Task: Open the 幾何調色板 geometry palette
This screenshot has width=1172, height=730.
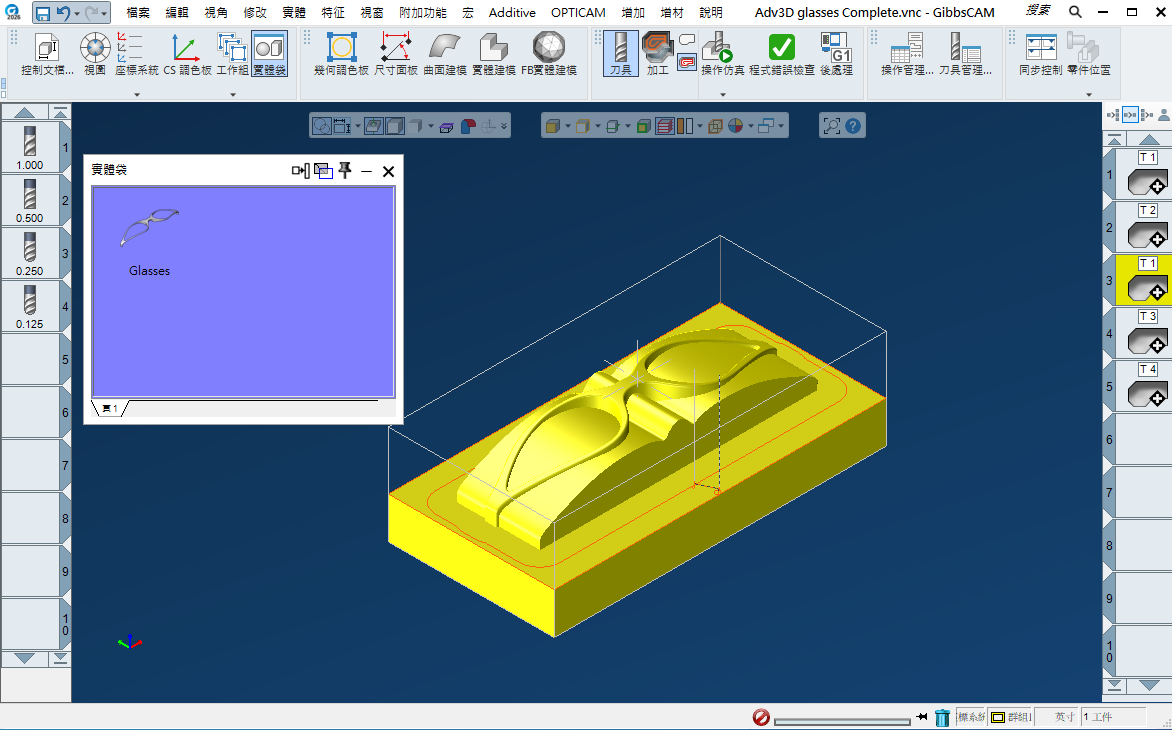Action: (x=341, y=48)
